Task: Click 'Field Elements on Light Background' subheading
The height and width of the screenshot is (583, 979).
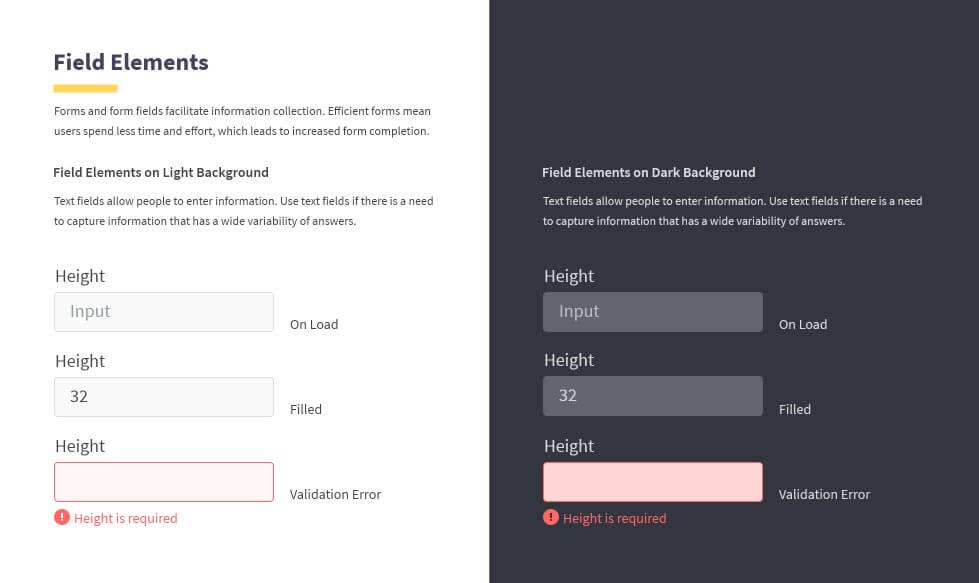Action: tap(161, 172)
